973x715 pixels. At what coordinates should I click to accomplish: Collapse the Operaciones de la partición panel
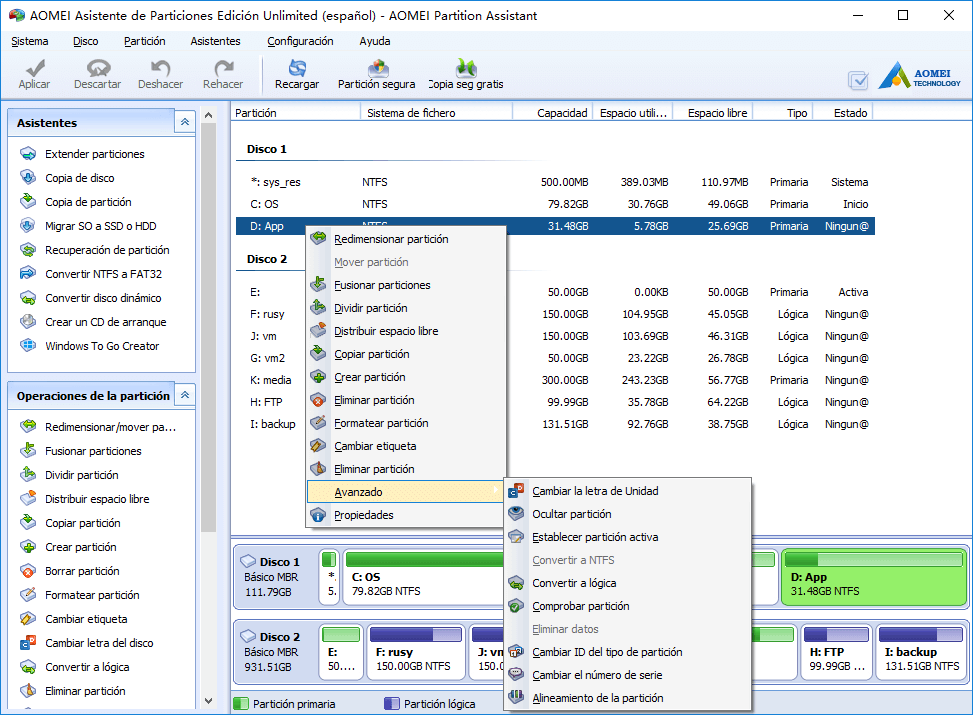pos(185,395)
